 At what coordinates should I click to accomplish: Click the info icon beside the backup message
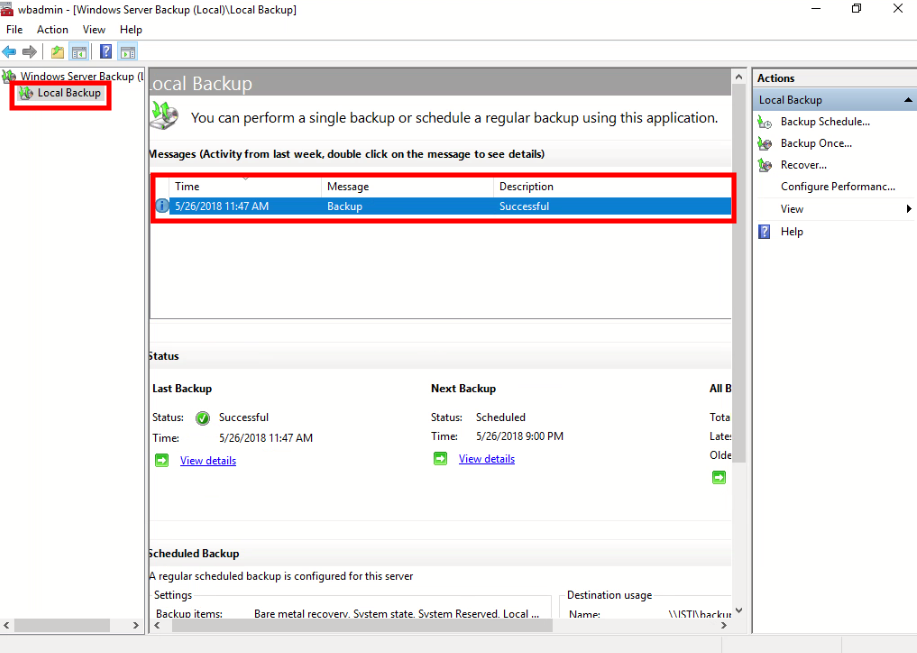click(x=162, y=206)
